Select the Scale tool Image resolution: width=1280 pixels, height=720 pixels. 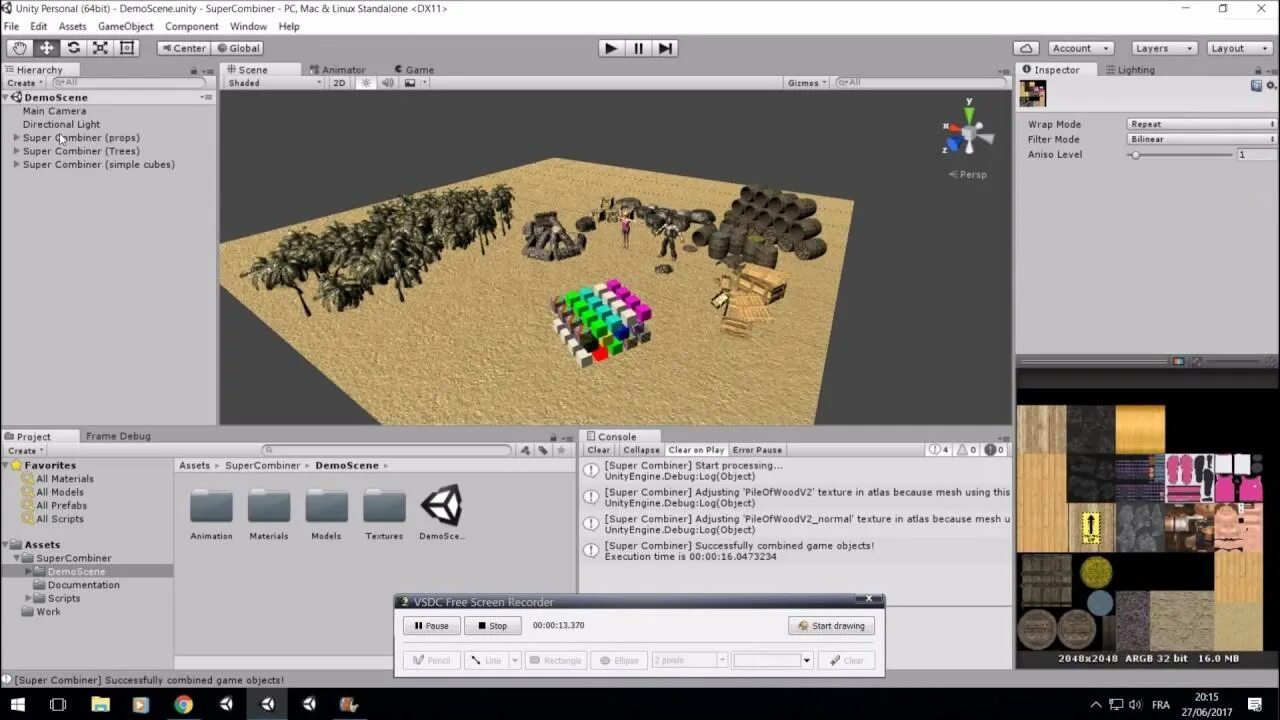click(x=100, y=48)
